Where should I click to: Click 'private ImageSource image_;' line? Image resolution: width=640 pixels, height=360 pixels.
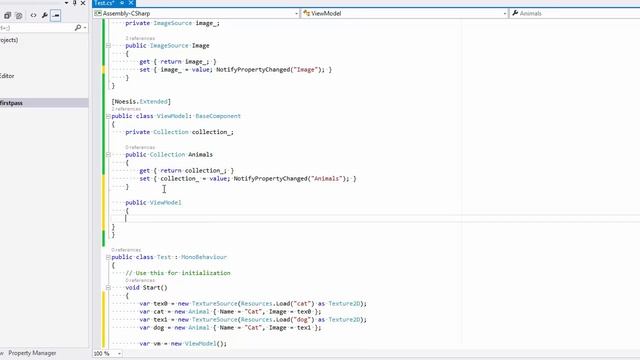point(172,23)
